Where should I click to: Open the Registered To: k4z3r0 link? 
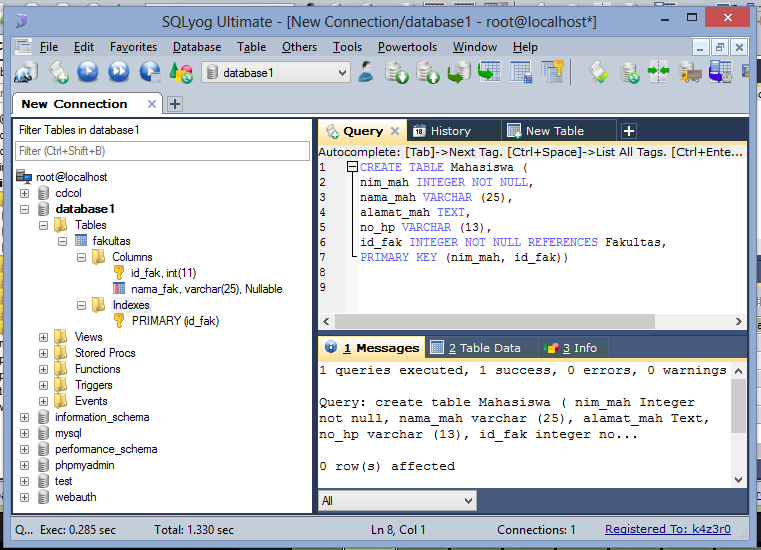coord(668,529)
